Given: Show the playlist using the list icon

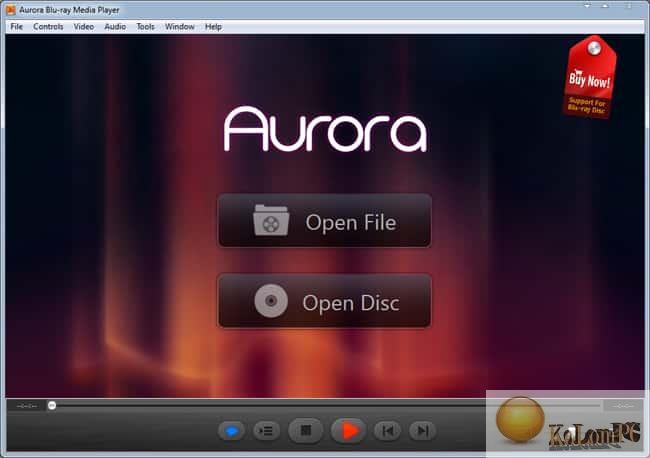Looking at the screenshot, I should pos(266,431).
